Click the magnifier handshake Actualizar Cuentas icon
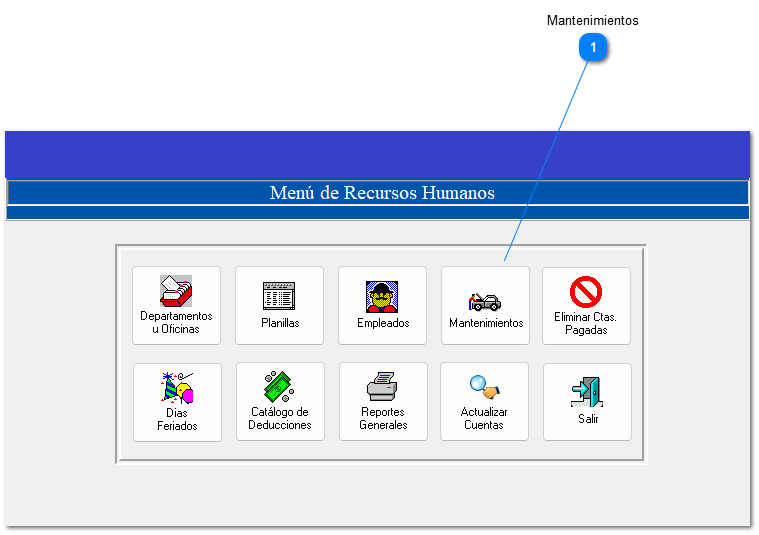This screenshot has height=535, width=759. (x=484, y=387)
